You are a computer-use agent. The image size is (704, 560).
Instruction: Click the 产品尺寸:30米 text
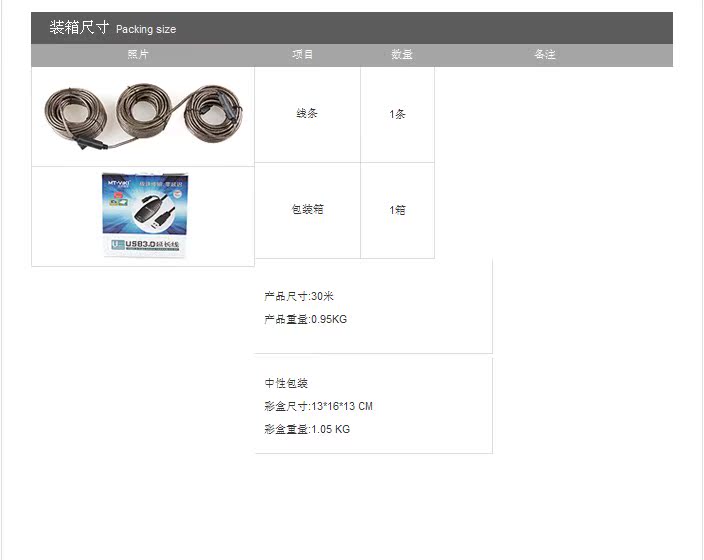(299, 296)
